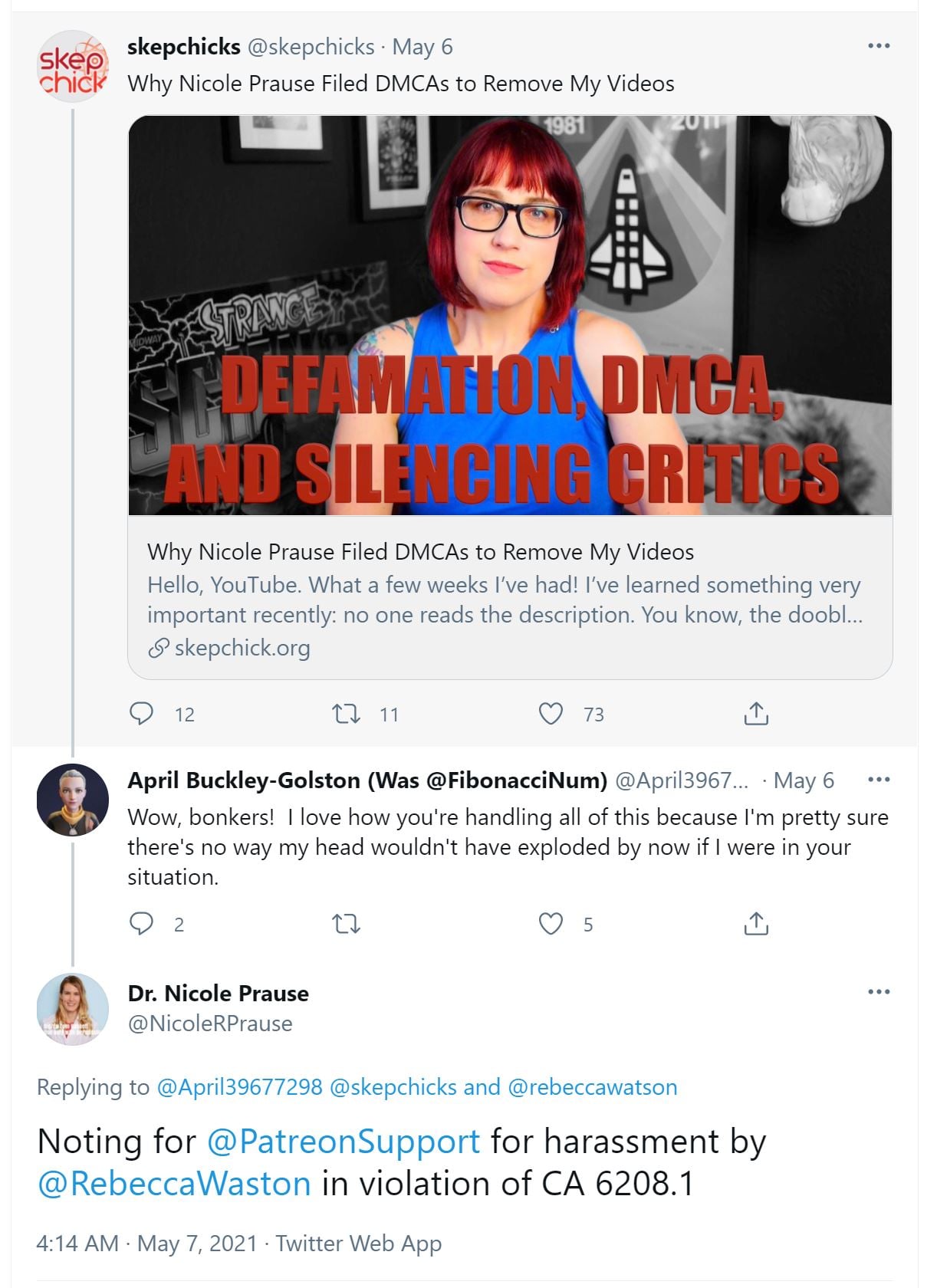Open the skepchick.org link card title
Viewport: 937px width, 1288px height.
click(420, 552)
